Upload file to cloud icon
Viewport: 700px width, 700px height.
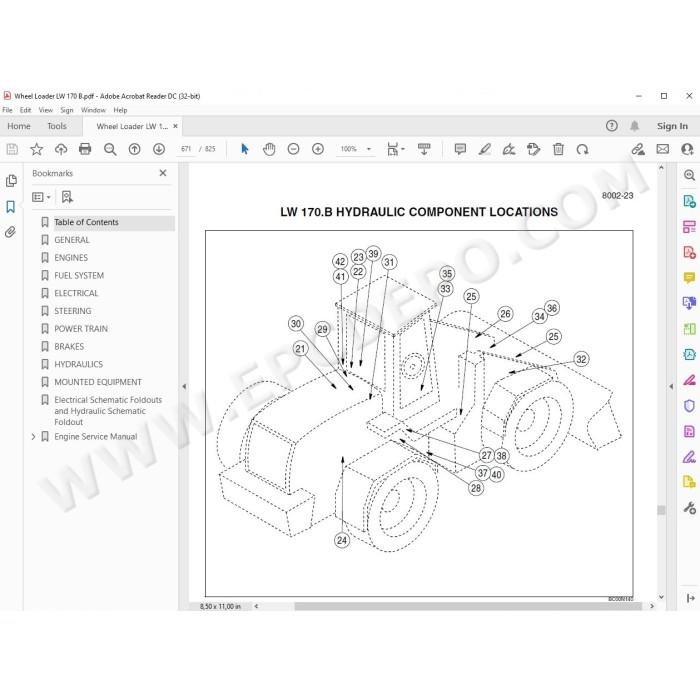pos(61,149)
